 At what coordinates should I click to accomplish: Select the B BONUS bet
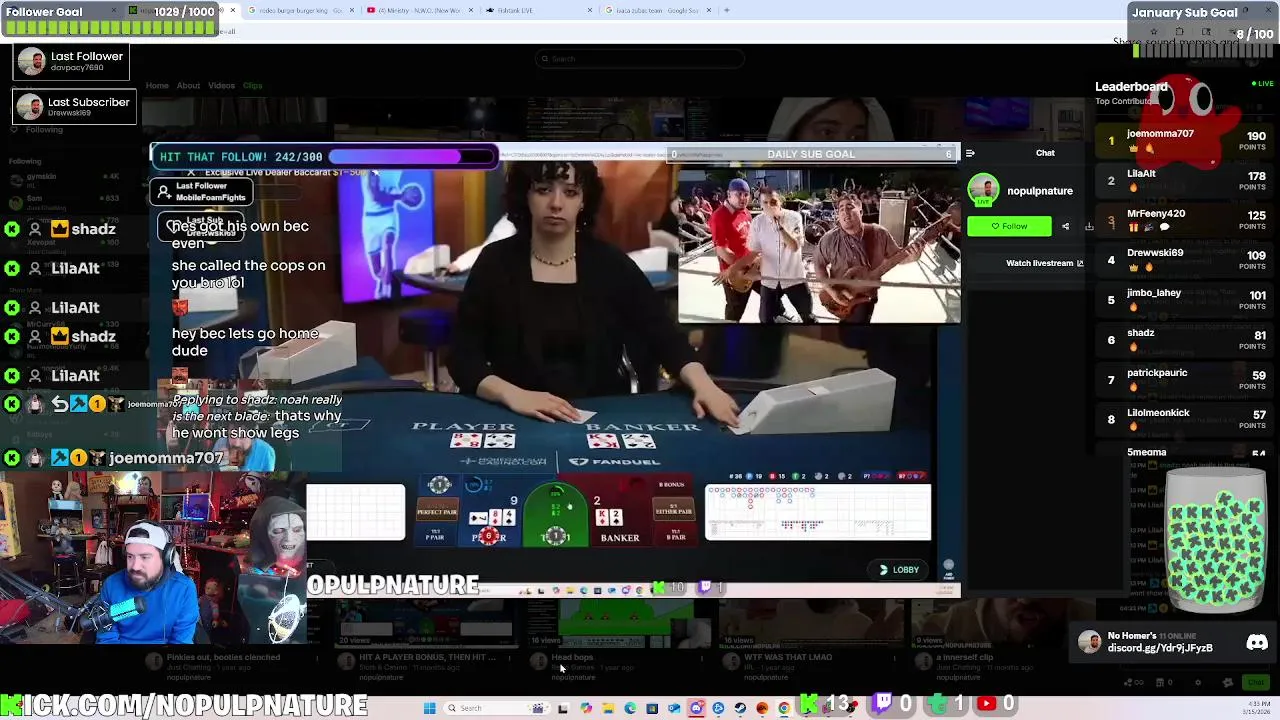(x=671, y=484)
